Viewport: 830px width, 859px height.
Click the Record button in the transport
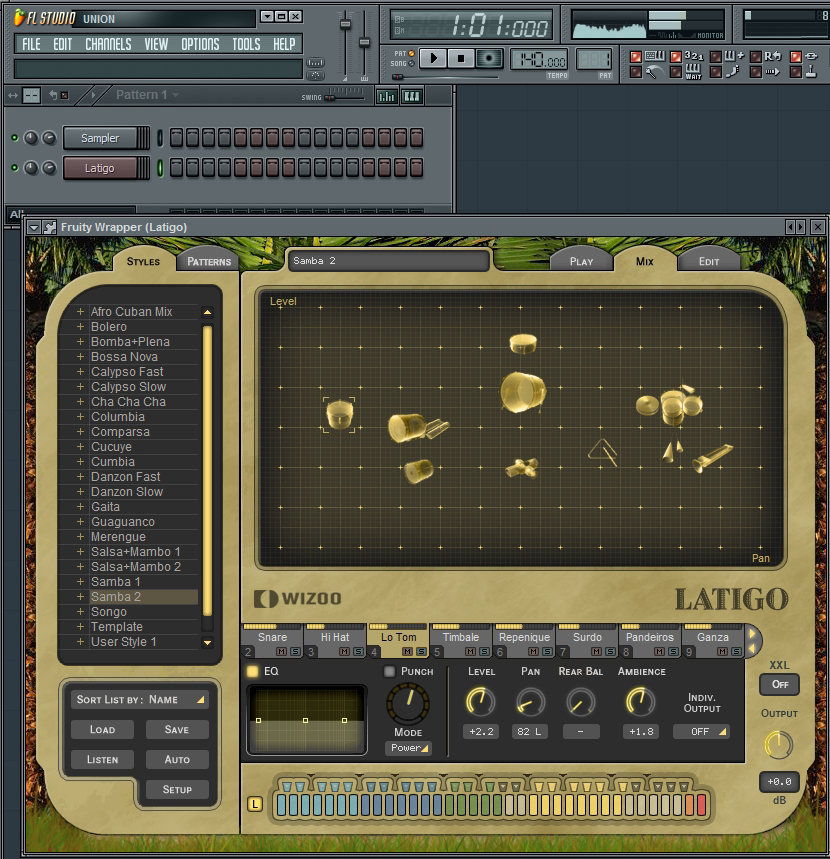click(x=489, y=59)
